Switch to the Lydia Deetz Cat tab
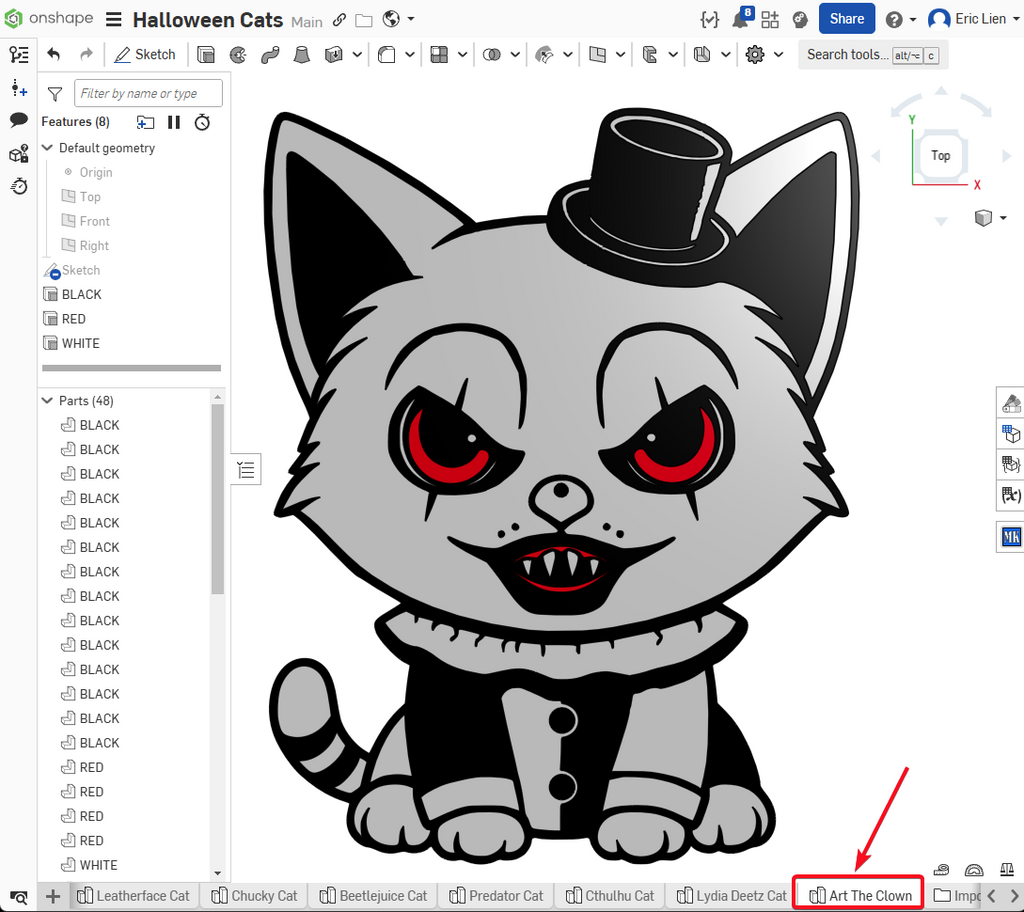The width and height of the screenshot is (1024, 912). [732, 896]
